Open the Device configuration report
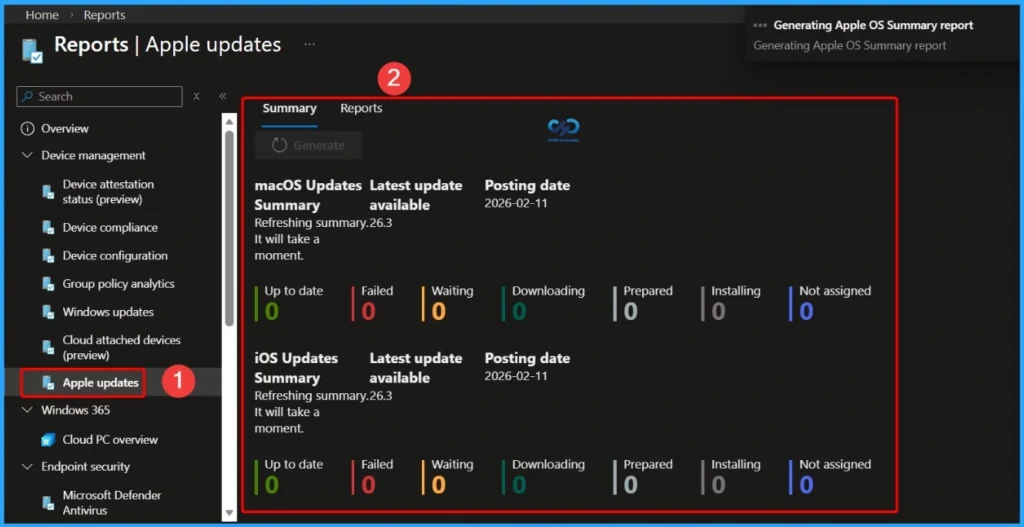Image resolution: width=1024 pixels, height=527 pixels. (115, 256)
